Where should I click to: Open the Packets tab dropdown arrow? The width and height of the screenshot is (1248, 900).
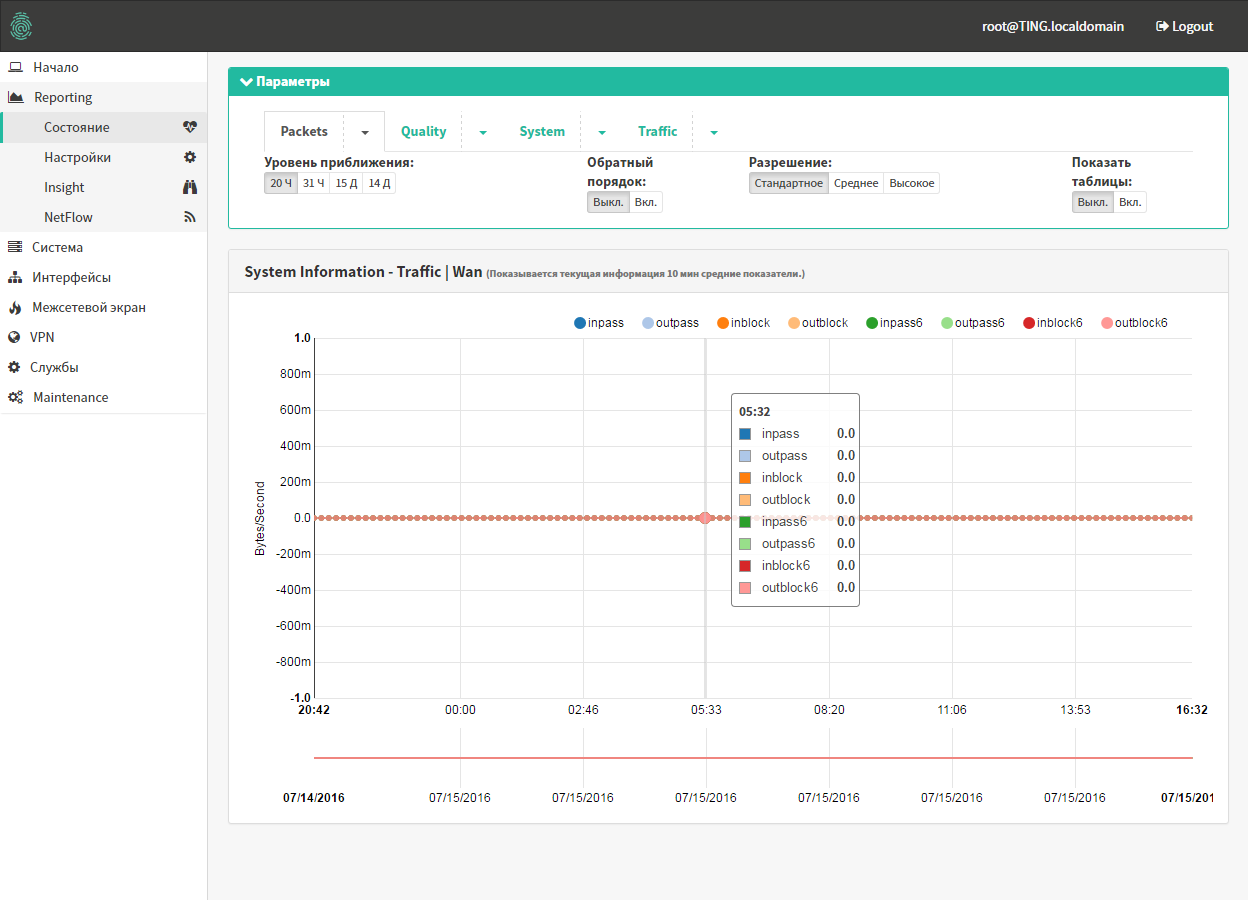[365, 132]
